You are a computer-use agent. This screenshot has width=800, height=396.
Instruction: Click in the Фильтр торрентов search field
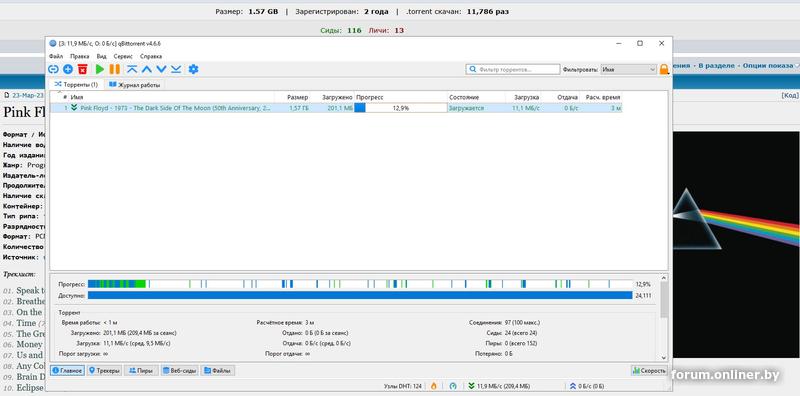513,69
